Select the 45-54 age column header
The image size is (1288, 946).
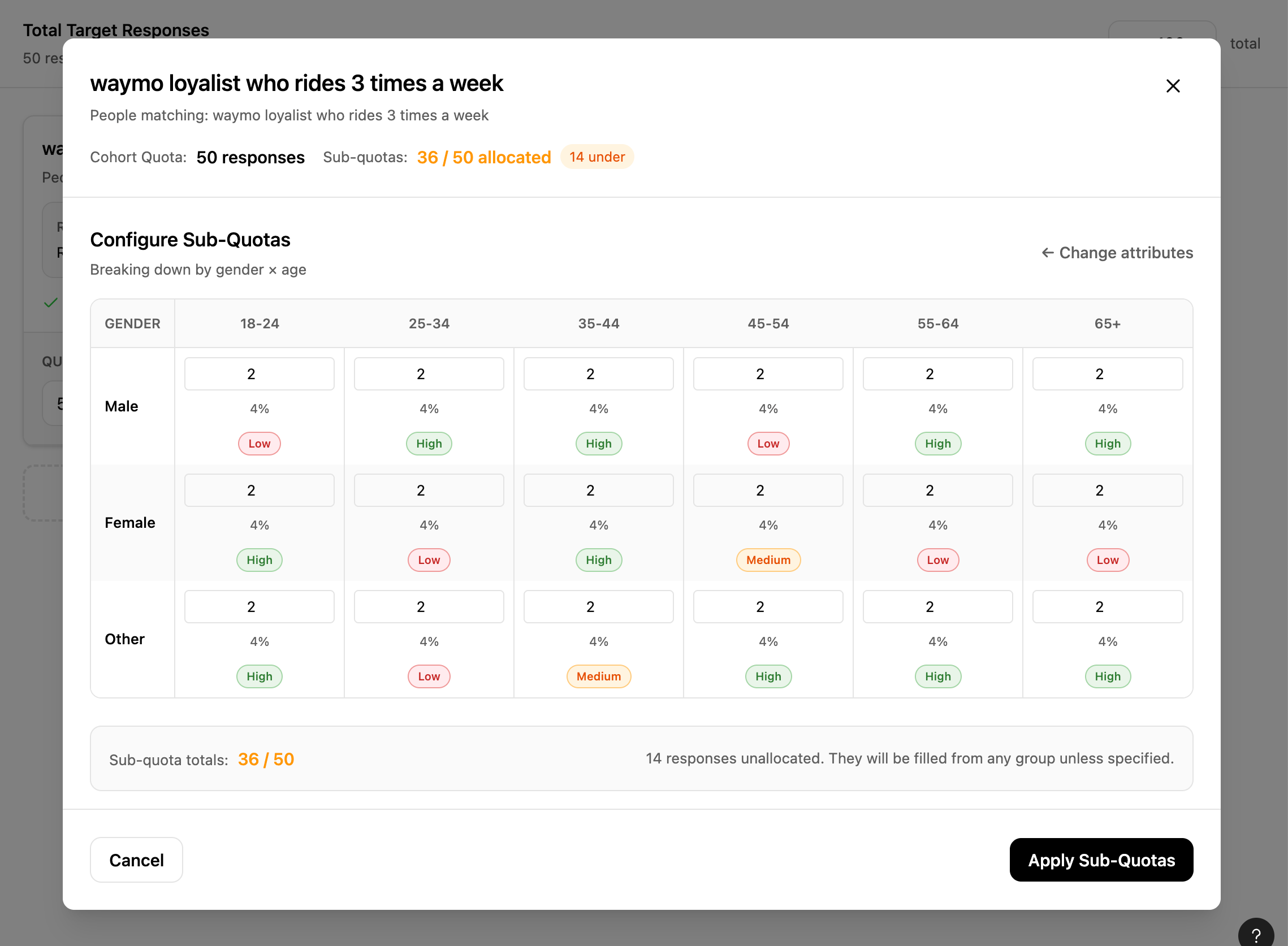click(x=768, y=324)
